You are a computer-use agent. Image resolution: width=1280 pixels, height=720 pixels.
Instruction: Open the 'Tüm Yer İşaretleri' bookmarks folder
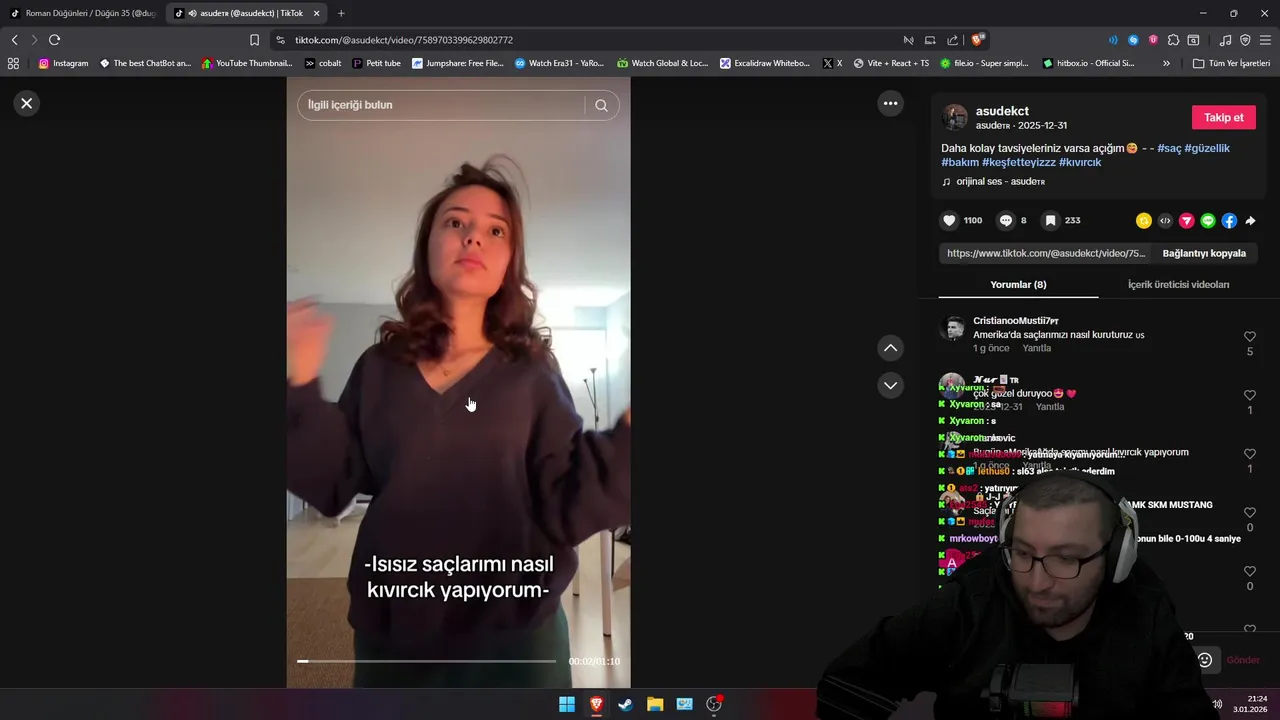(x=1231, y=63)
